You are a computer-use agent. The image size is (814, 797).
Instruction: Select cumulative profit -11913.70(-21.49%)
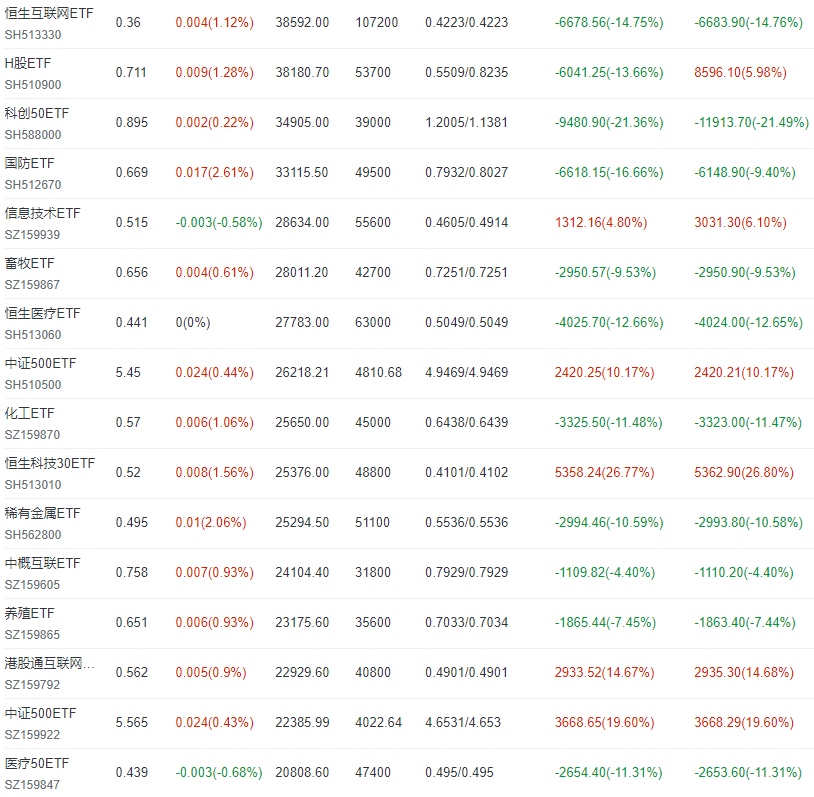tap(751, 123)
